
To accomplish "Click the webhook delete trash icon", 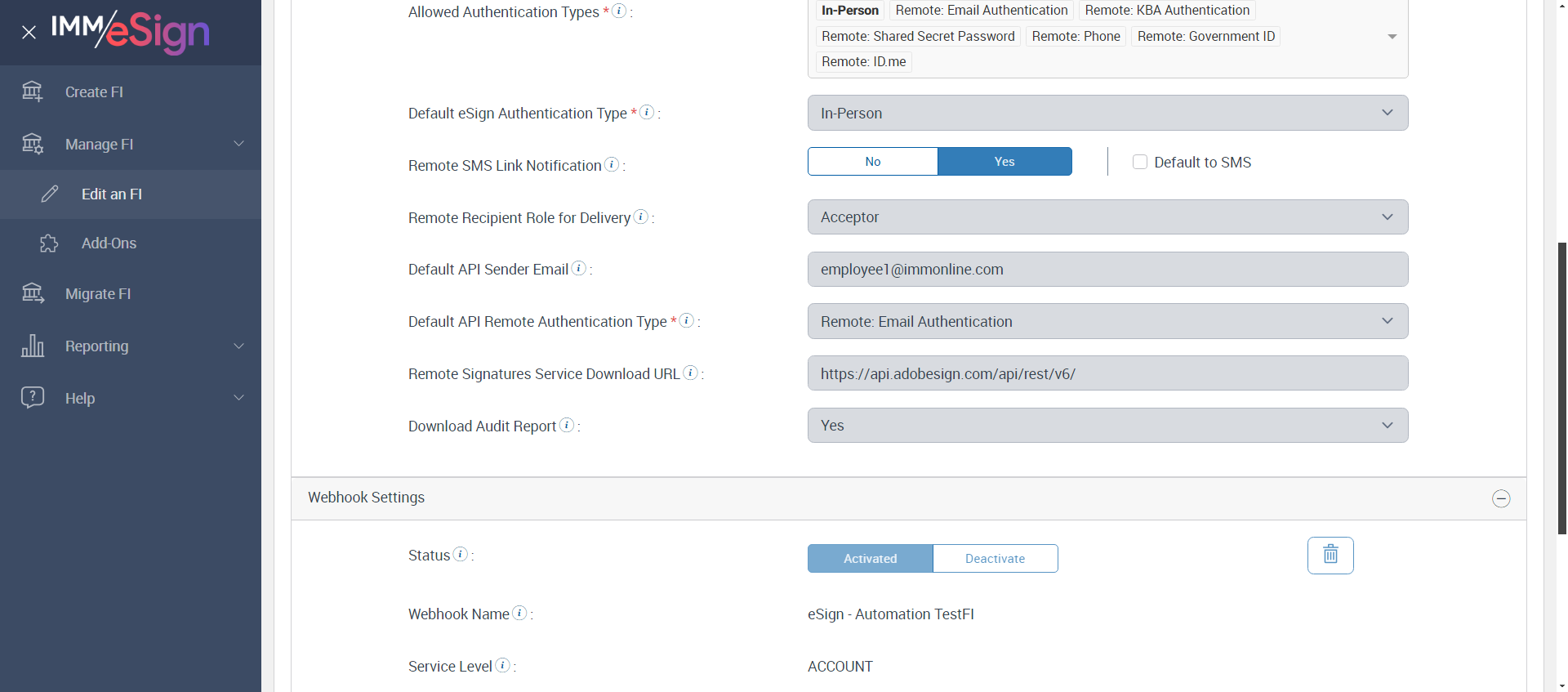I will tap(1330, 555).
